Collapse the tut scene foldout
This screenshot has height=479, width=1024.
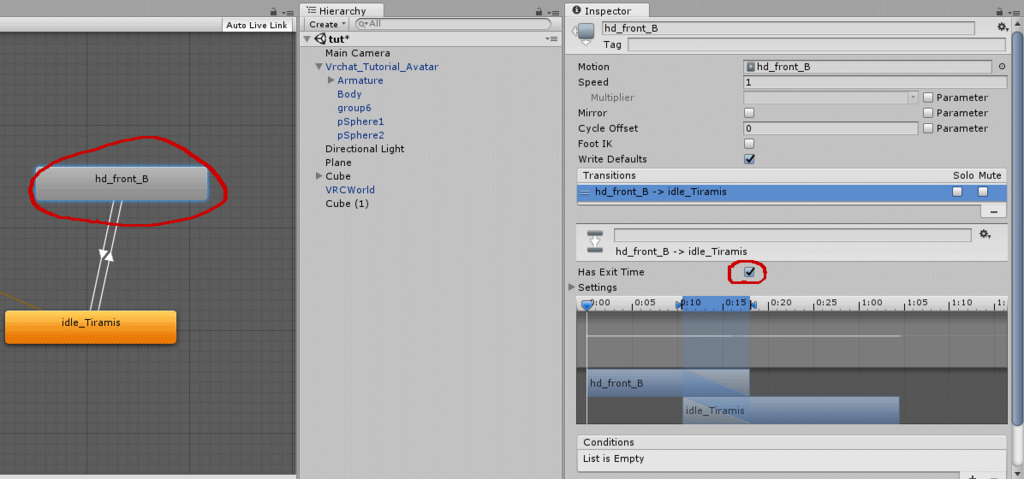[308, 39]
